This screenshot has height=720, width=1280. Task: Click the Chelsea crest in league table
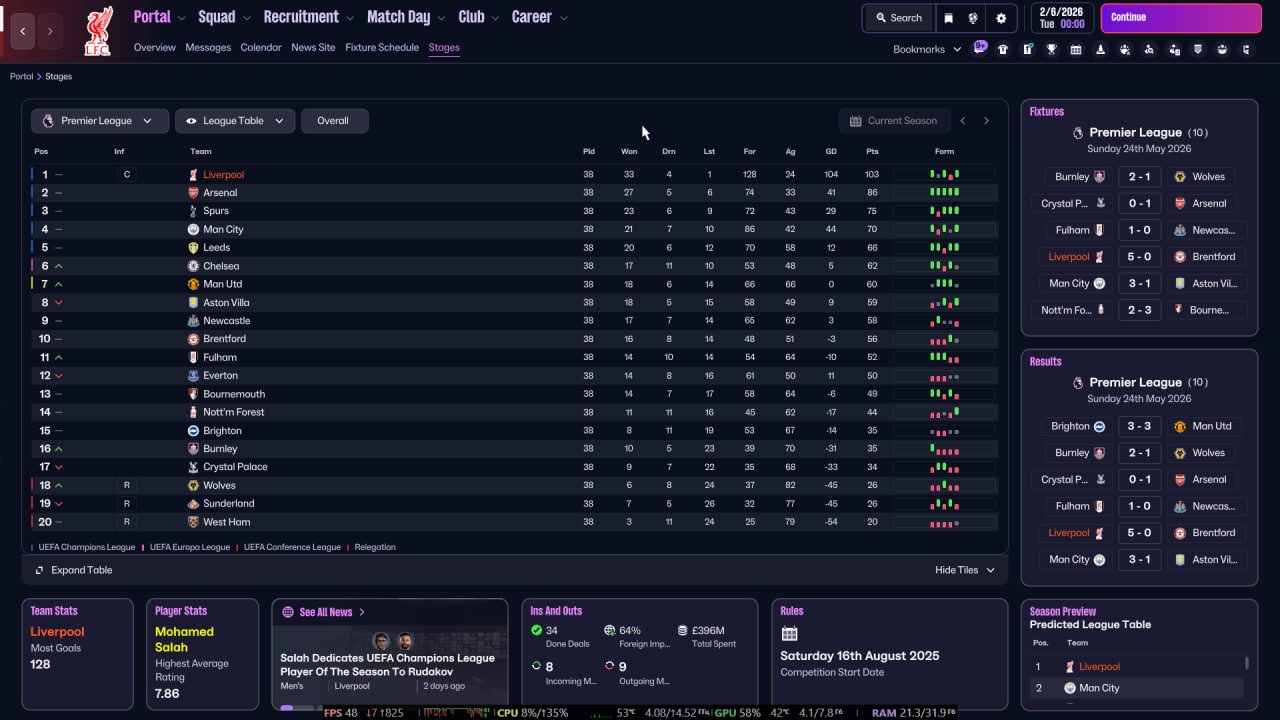coord(194,266)
